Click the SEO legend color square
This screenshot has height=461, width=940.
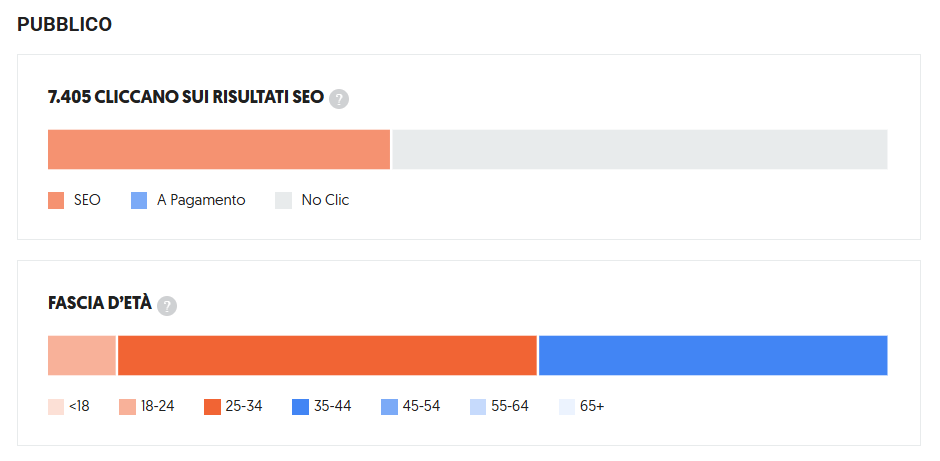pos(56,201)
